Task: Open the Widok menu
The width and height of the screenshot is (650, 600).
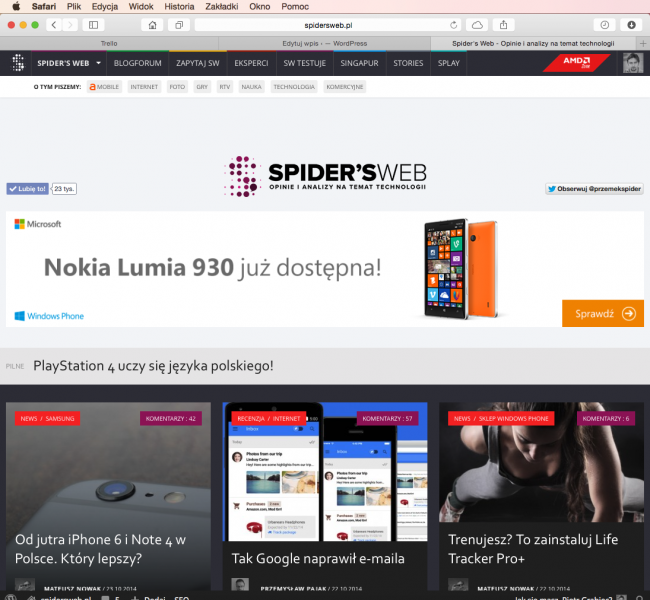Action: coord(141,7)
